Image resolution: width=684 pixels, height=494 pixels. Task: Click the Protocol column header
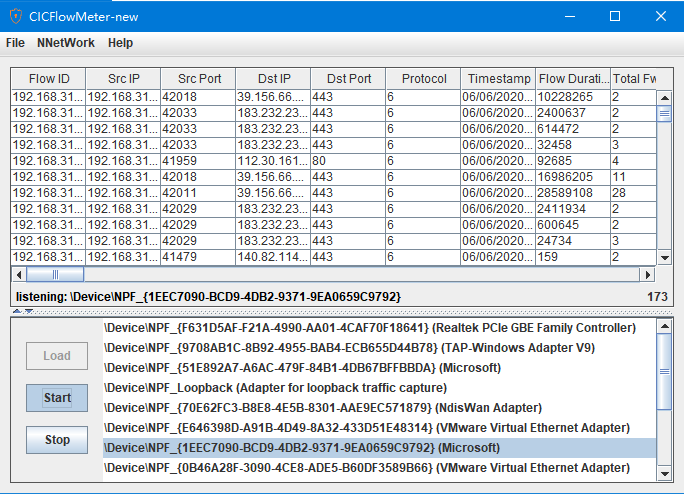(x=423, y=79)
